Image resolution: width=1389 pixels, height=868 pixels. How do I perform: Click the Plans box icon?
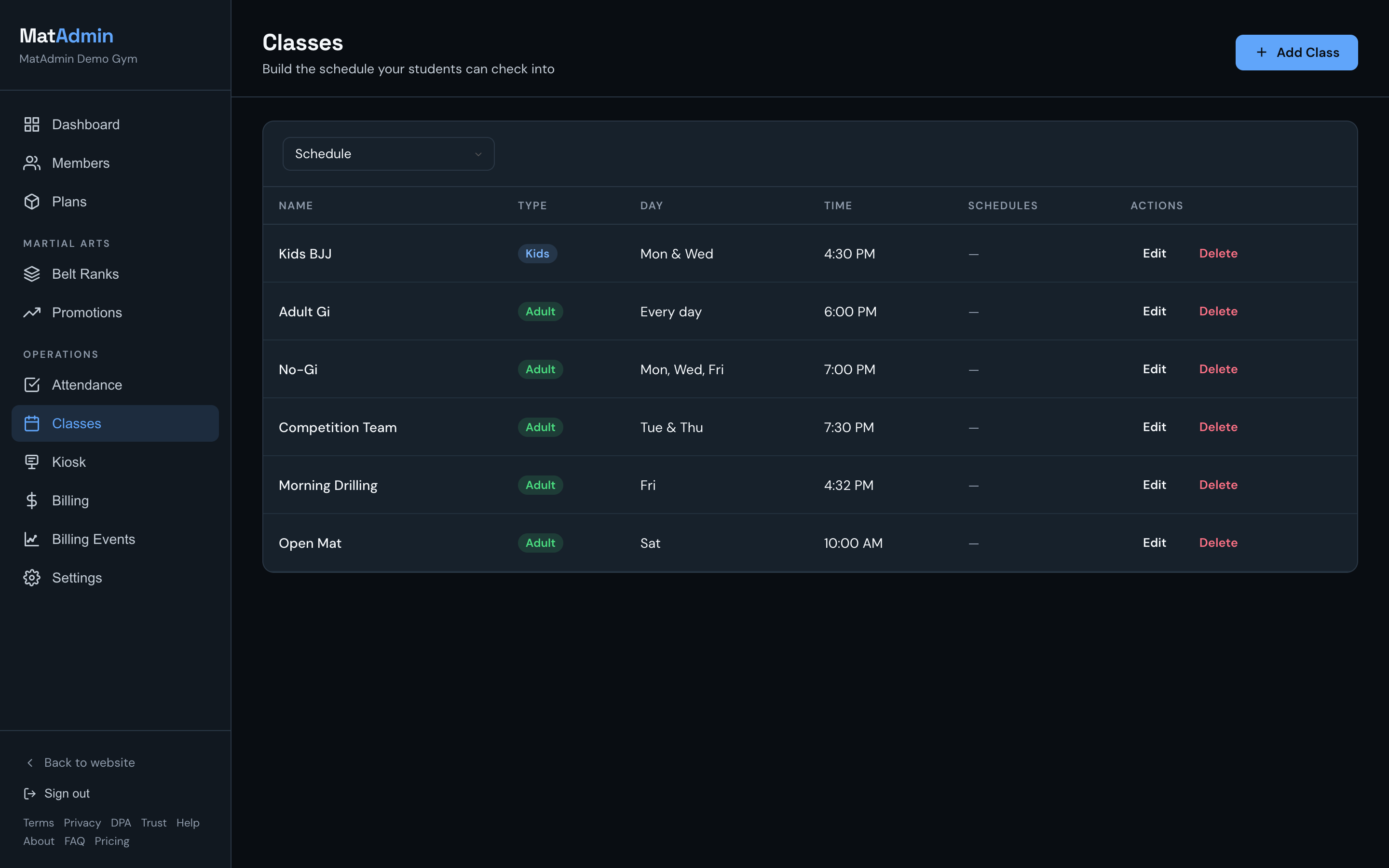click(31, 202)
